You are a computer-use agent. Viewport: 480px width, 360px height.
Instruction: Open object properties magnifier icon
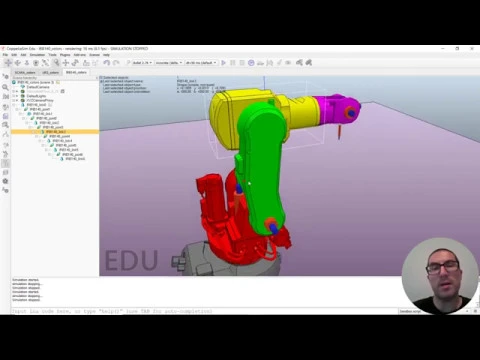[5, 87]
